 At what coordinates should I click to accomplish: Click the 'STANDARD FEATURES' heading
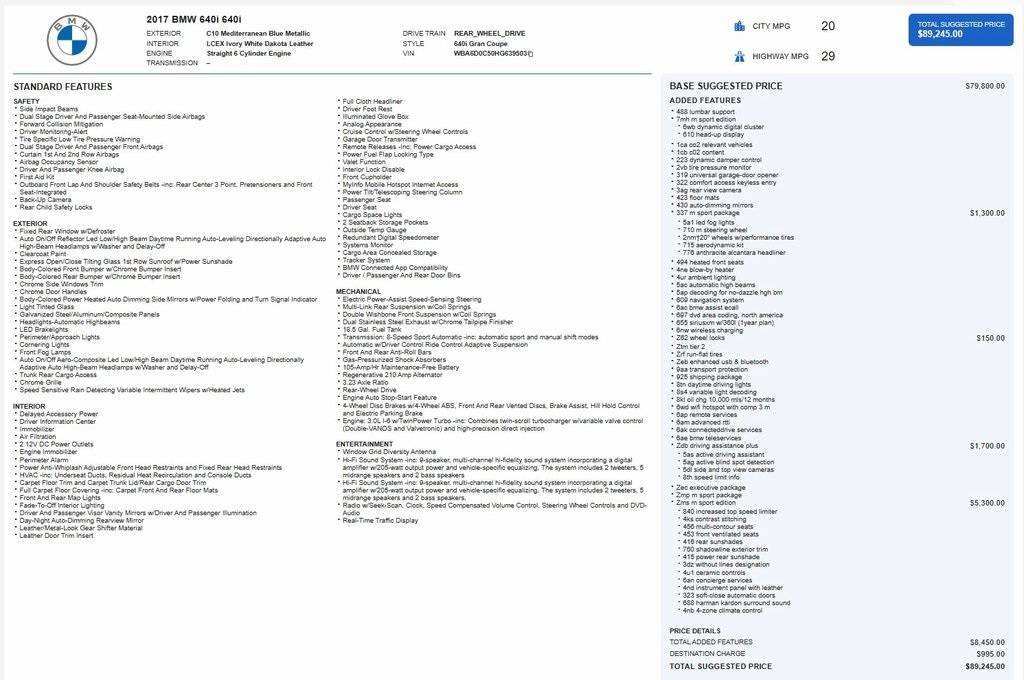[63, 86]
